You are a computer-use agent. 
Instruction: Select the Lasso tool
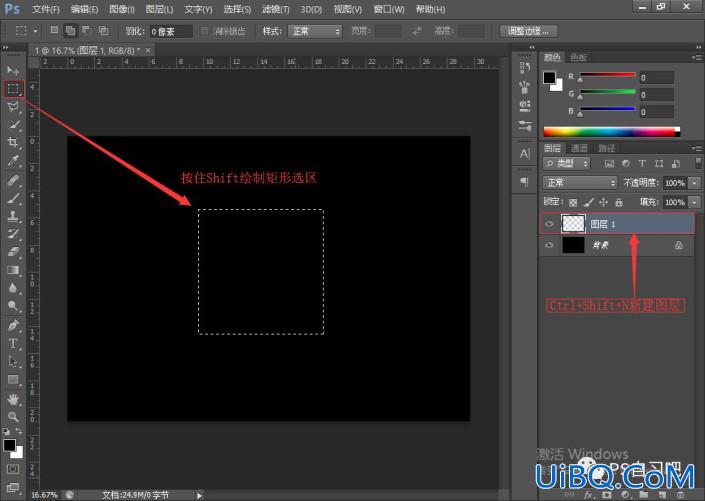tap(13, 107)
